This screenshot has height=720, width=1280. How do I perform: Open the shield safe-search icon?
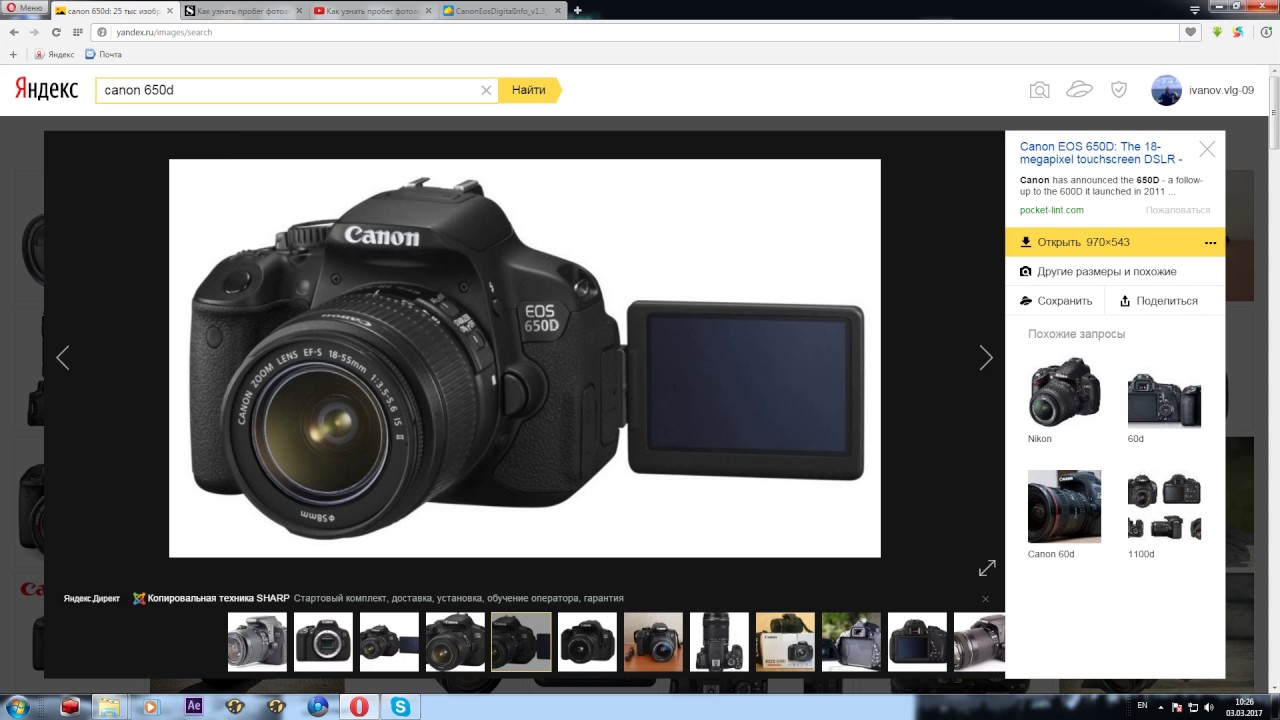[1119, 90]
